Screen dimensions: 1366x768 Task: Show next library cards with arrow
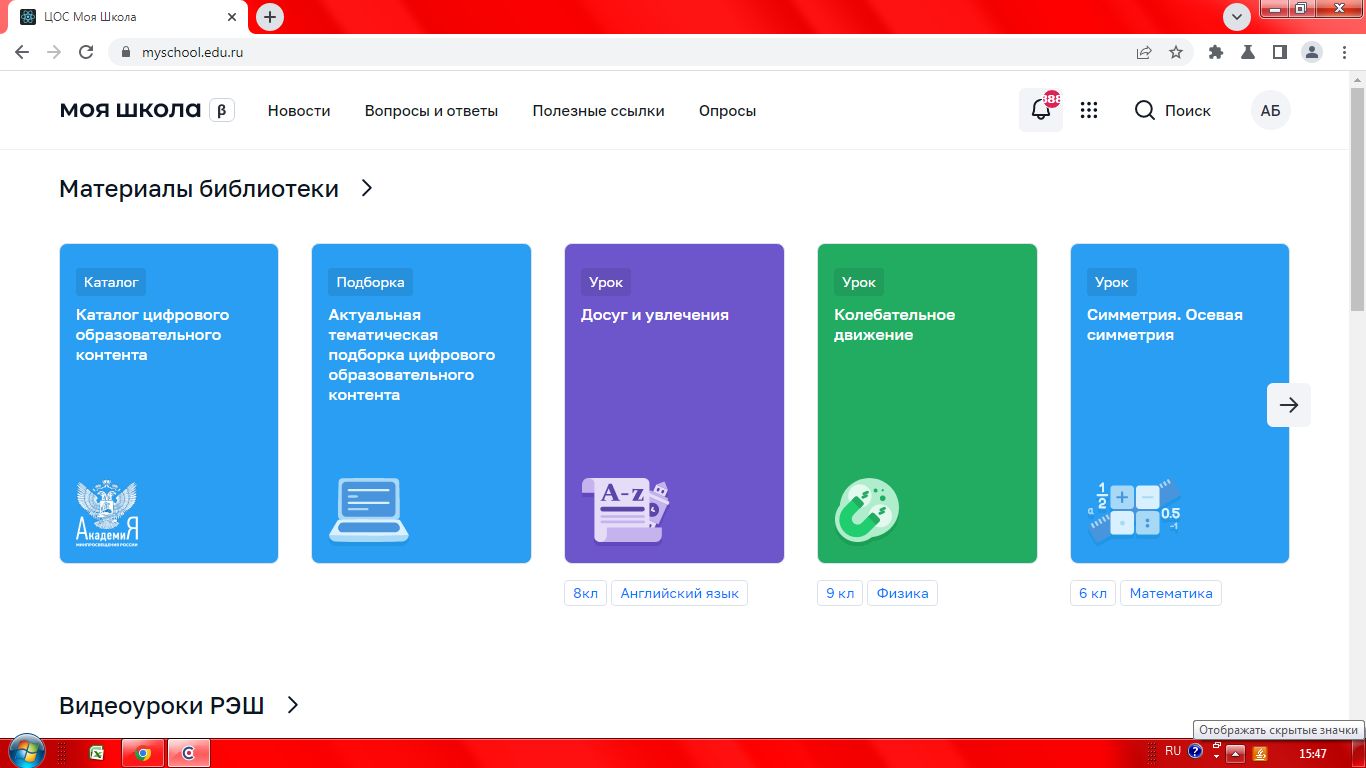(x=1289, y=405)
